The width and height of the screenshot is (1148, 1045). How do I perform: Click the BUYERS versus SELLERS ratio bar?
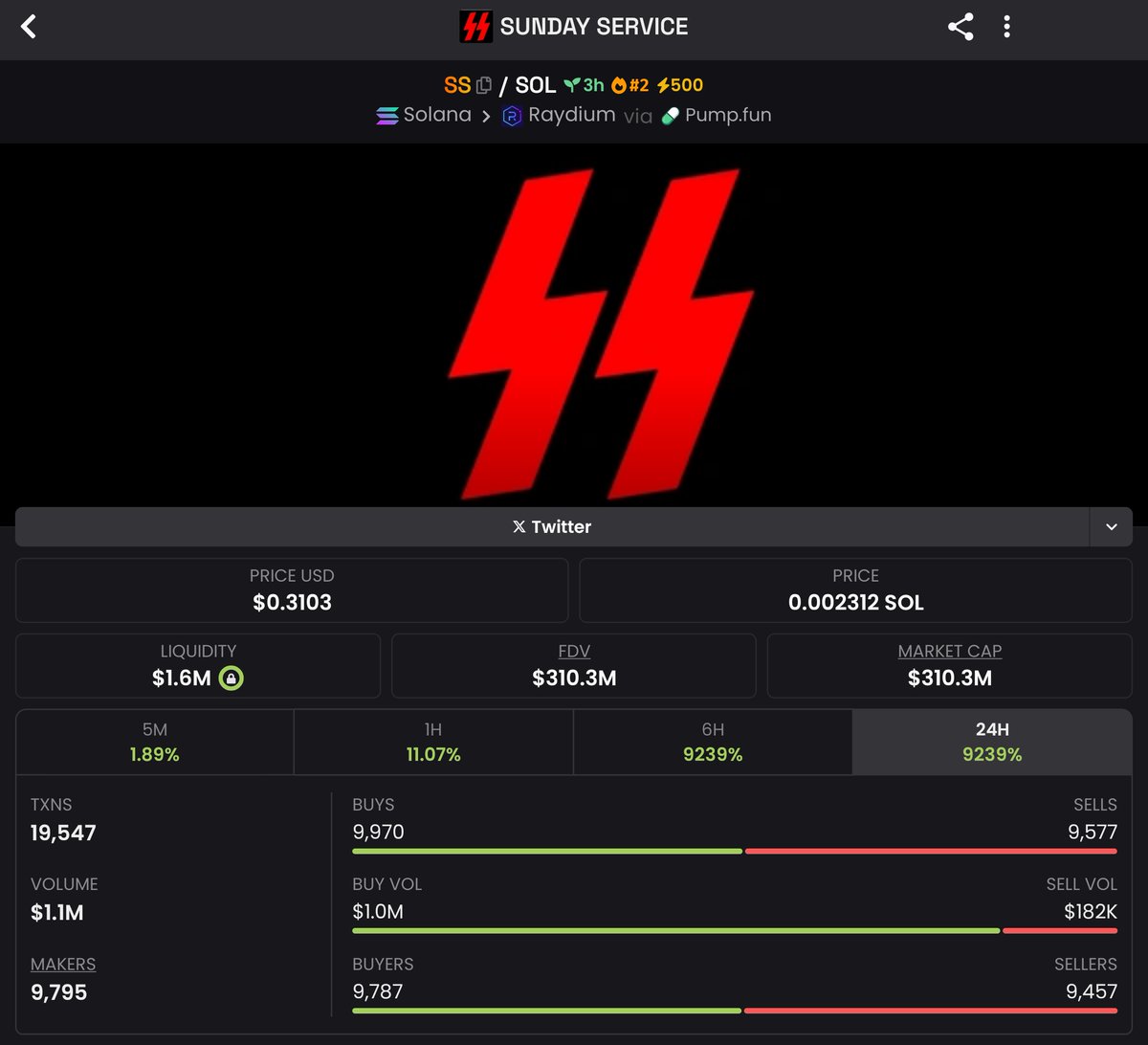click(x=735, y=1011)
